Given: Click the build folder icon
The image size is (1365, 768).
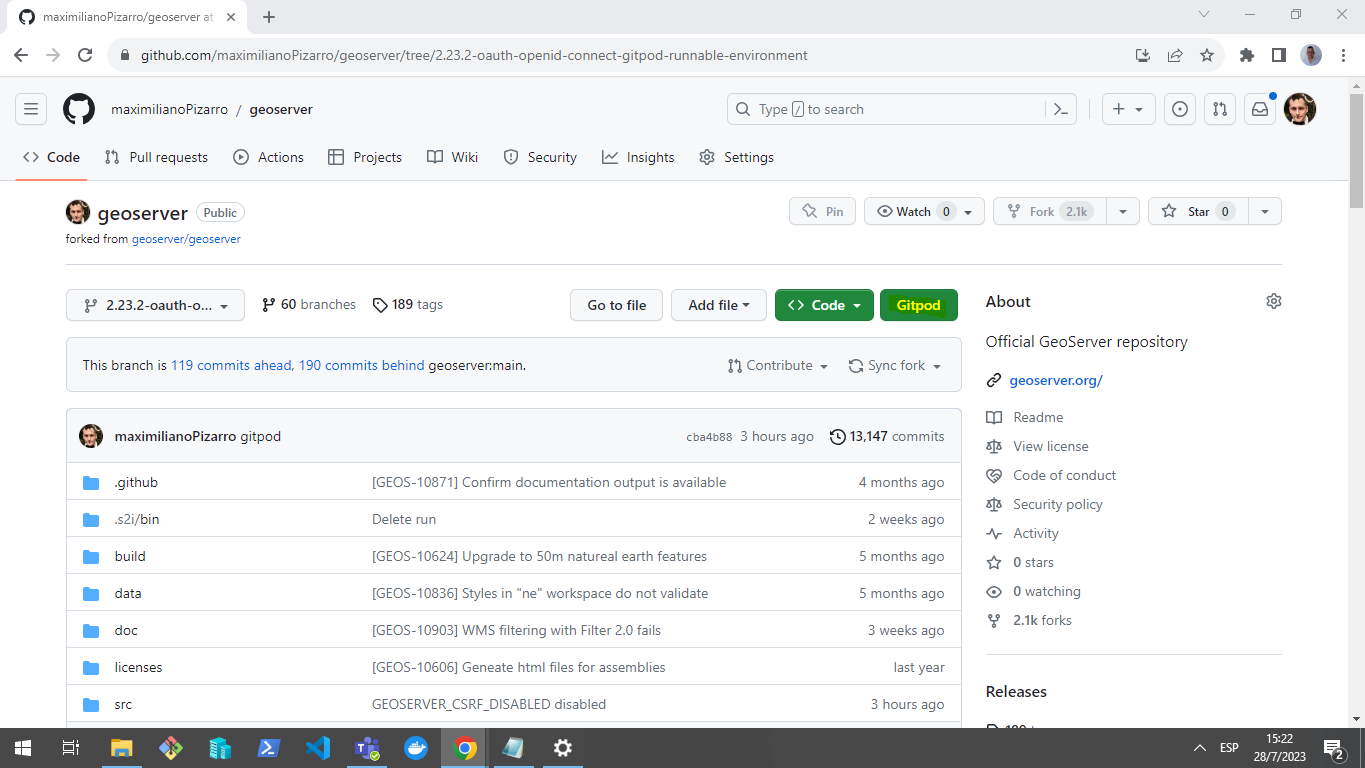Looking at the screenshot, I should pos(91,556).
